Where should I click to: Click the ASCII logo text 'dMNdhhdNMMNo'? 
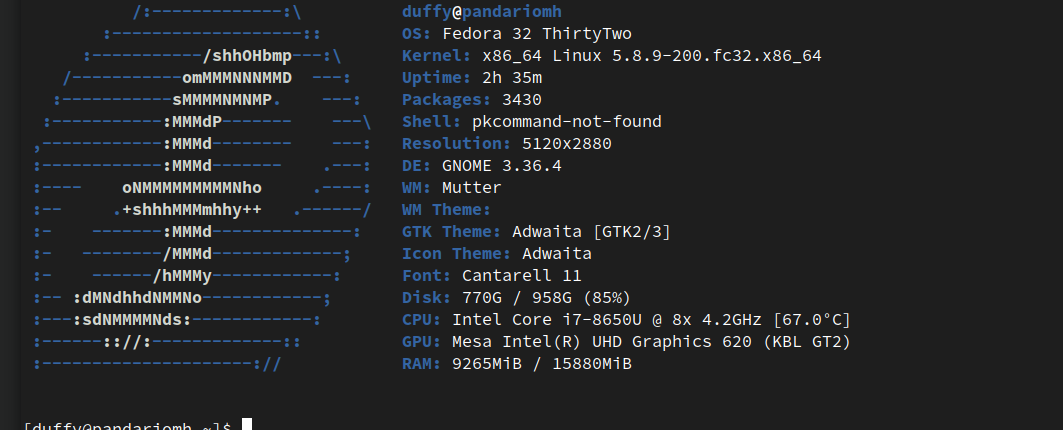142,298
